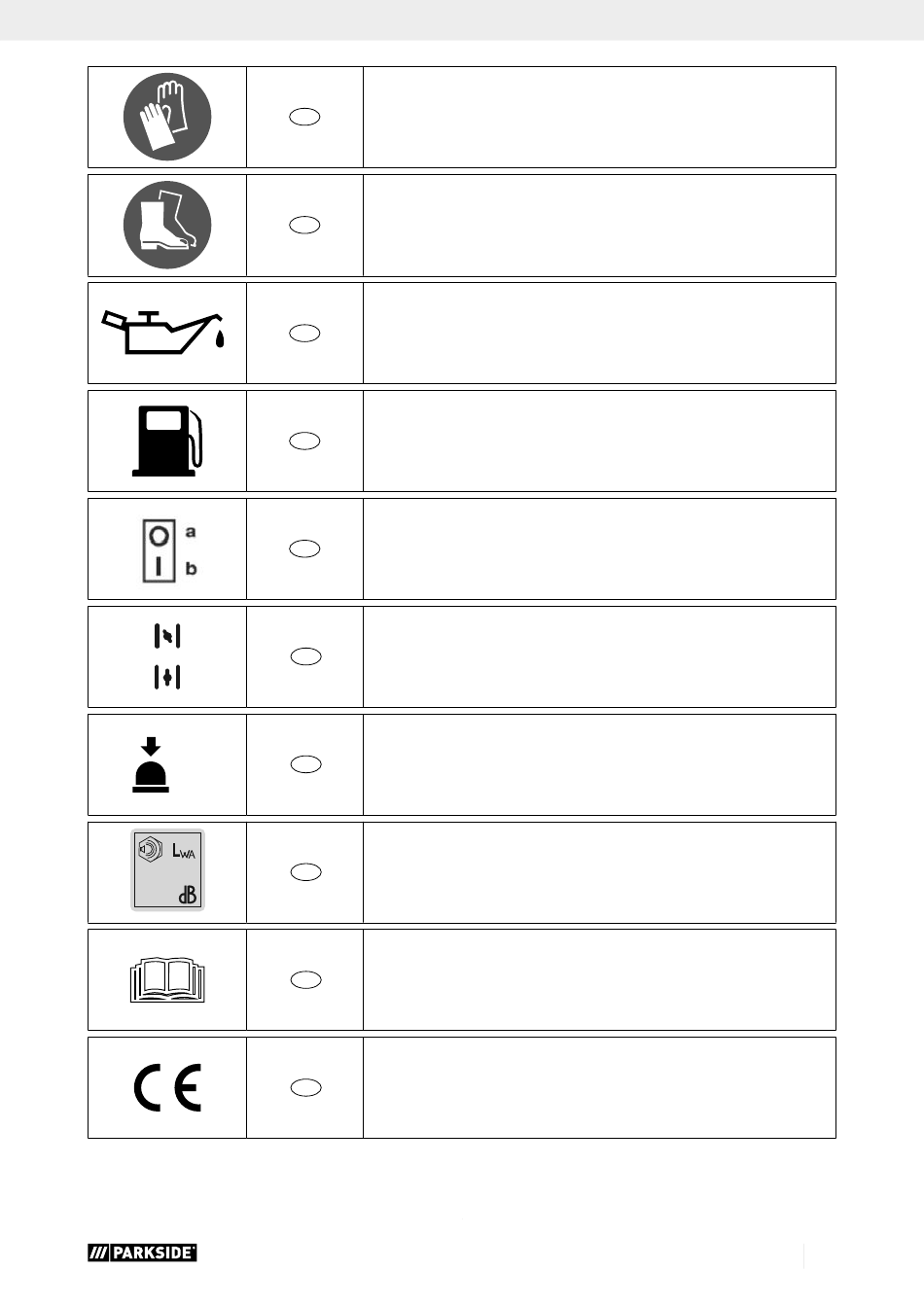924x1307 pixels.
Task: Click the oval beside the gloves symbol
Action: click(305, 117)
